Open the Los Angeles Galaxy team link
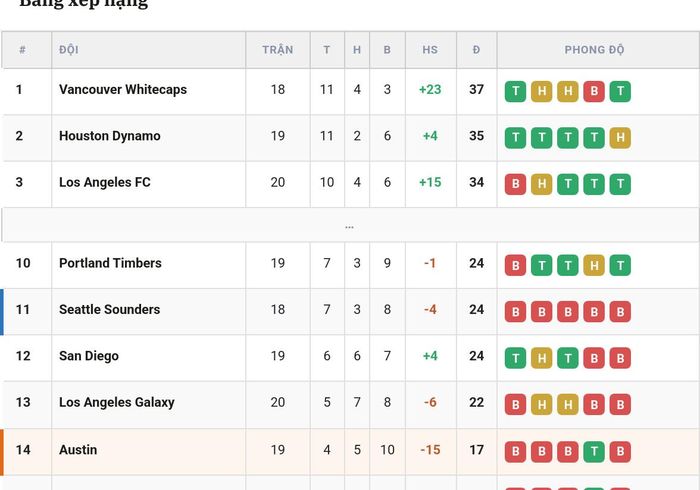 117,402
